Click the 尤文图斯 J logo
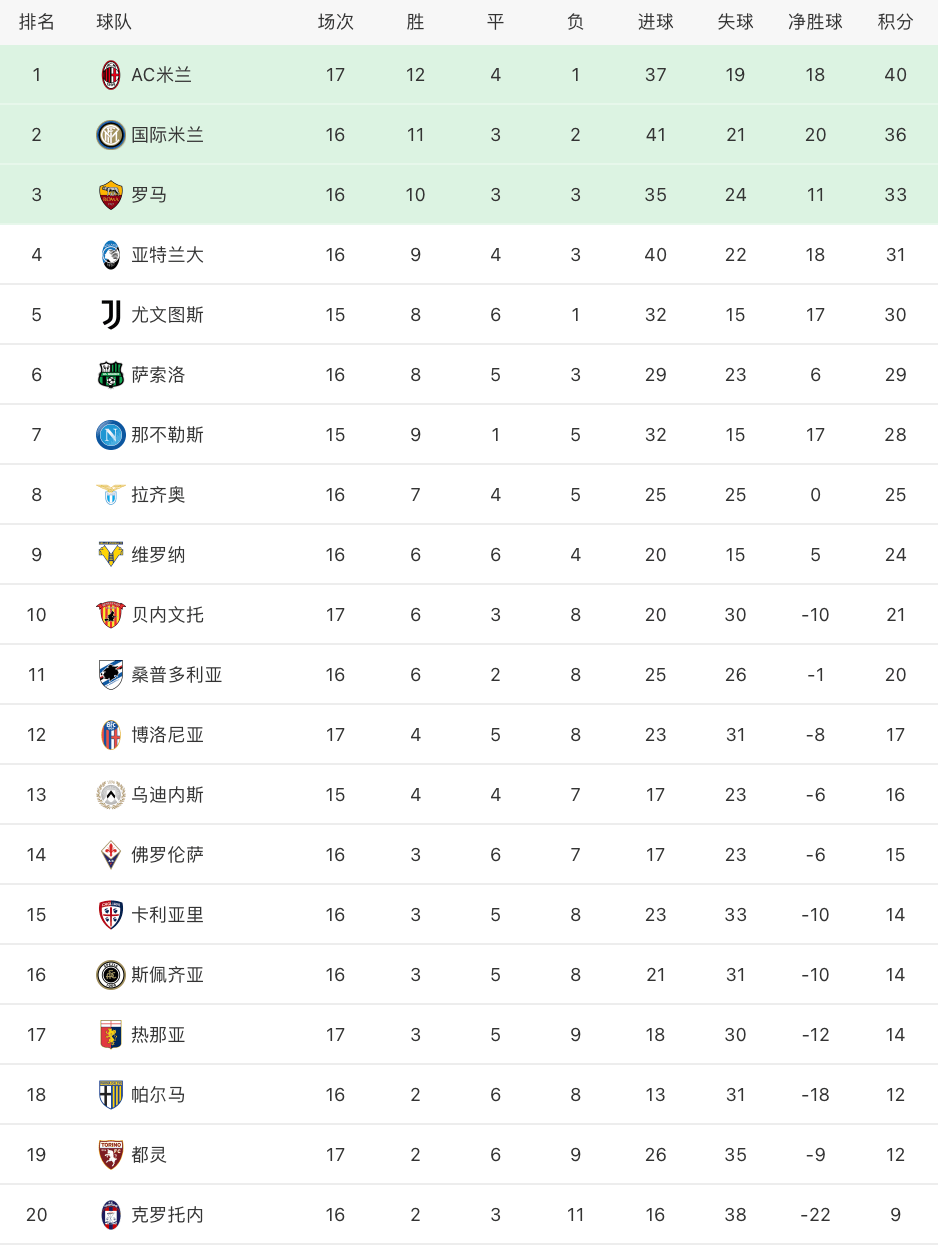Viewport: 938px width, 1246px height. [x=111, y=315]
